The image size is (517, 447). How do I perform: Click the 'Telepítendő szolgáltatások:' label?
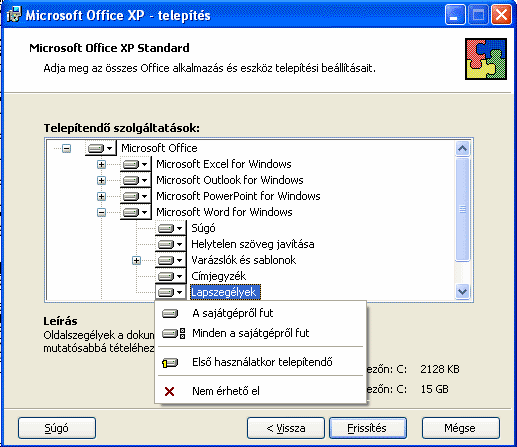pyautogui.click(x=122, y=128)
